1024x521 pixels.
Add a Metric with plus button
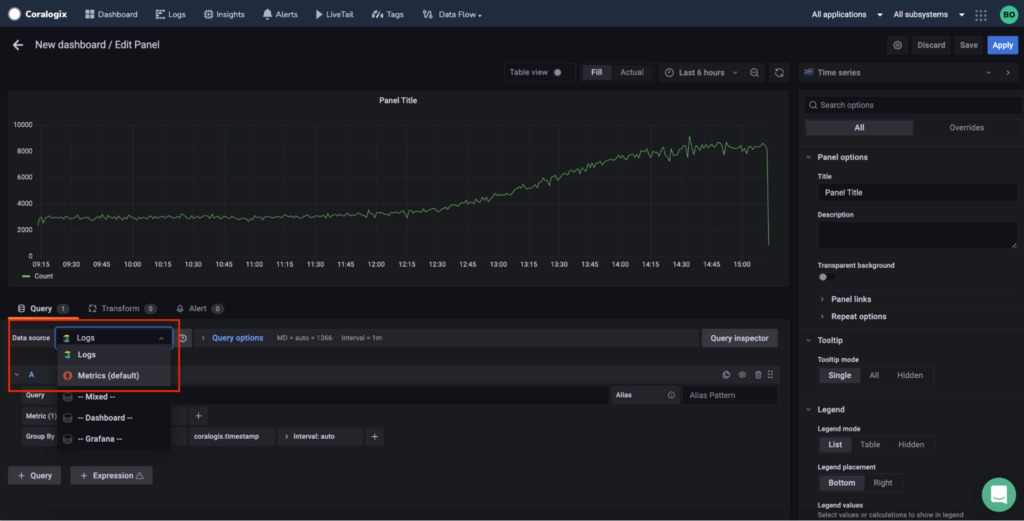pos(199,416)
